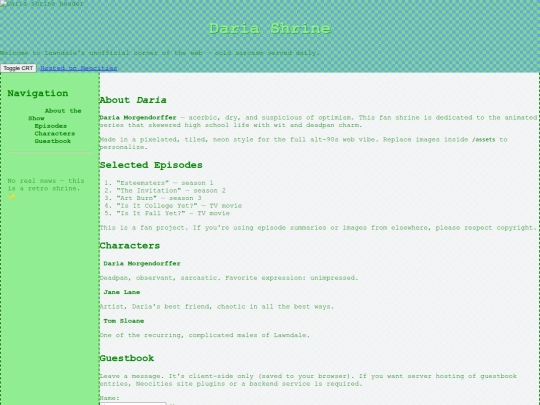540x405 pixels.
Task: Click the "Esteemsters" — season 1 list item
Action: tap(165, 183)
